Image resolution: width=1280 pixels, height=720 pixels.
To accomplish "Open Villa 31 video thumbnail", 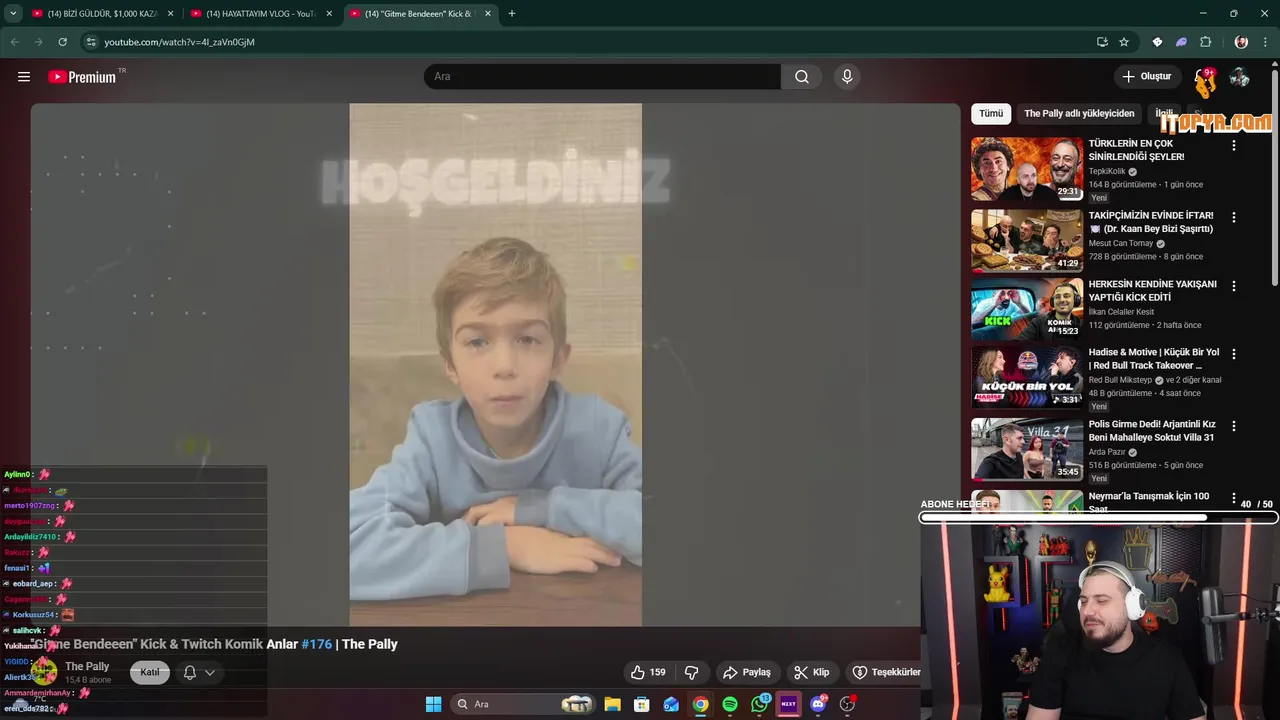I will [1027, 449].
